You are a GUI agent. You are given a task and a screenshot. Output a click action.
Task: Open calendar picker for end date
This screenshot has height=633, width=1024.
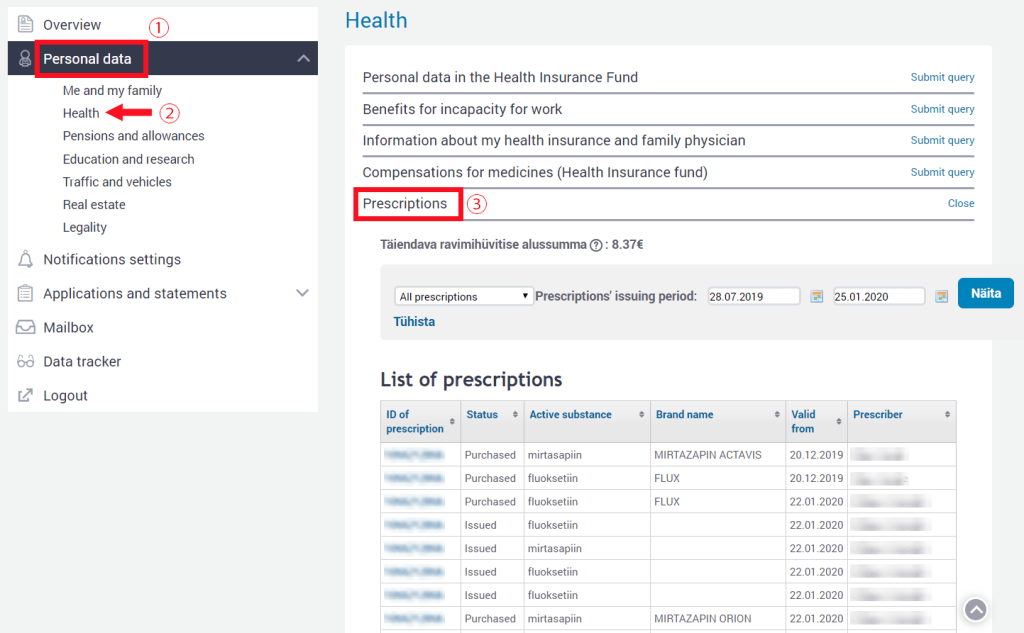[x=941, y=297]
